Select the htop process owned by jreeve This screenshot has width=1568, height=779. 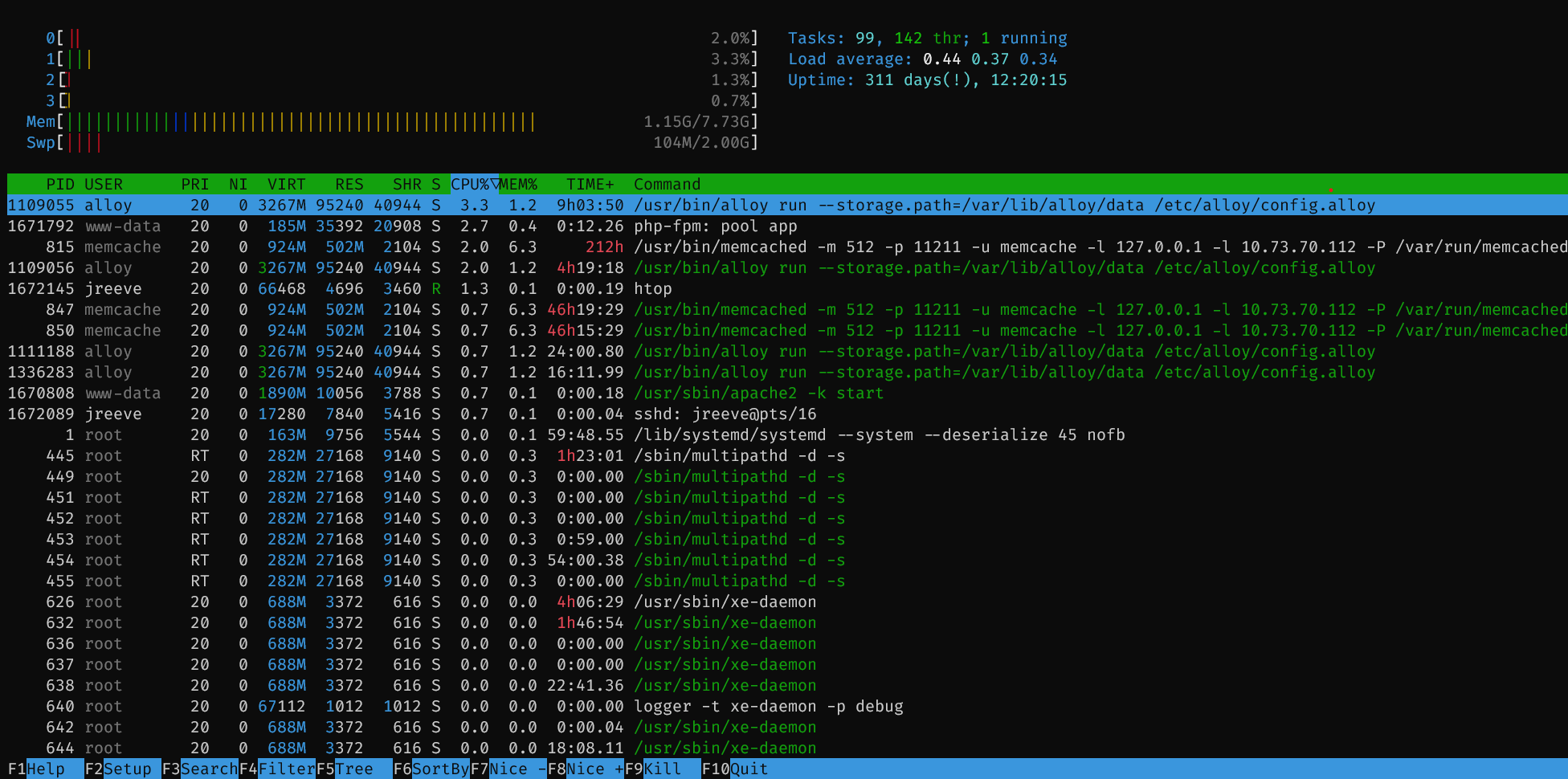(321, 288)
